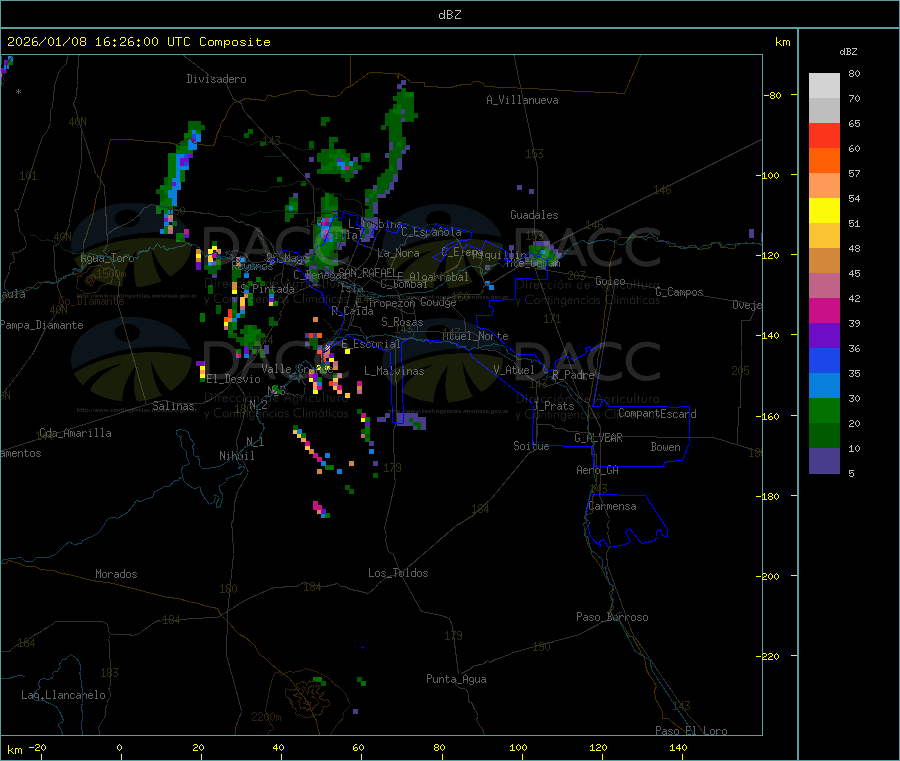The width and height of the screenshot is (900, 761).
Task: Click the G_Campos map label
Action: [x=680, y=292]
